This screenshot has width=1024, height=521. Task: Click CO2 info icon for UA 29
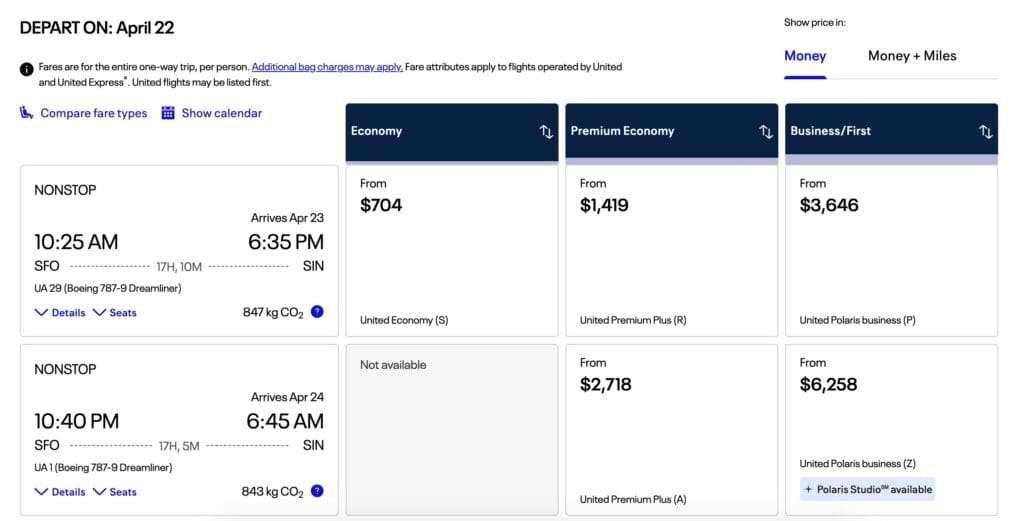click(x=317, y=312)
